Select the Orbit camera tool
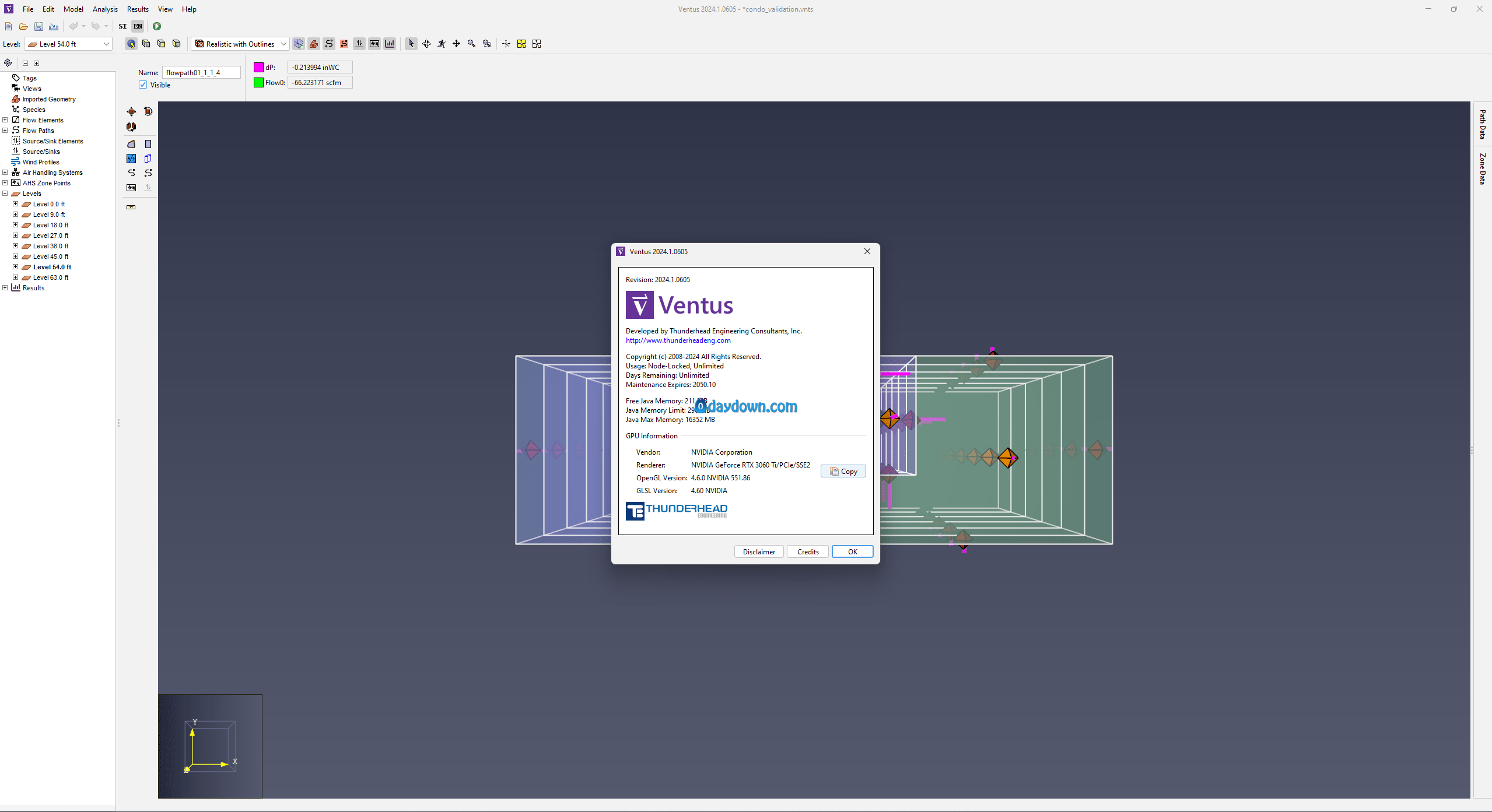Viewport: 1492px width, 812px height. (426, 44)
